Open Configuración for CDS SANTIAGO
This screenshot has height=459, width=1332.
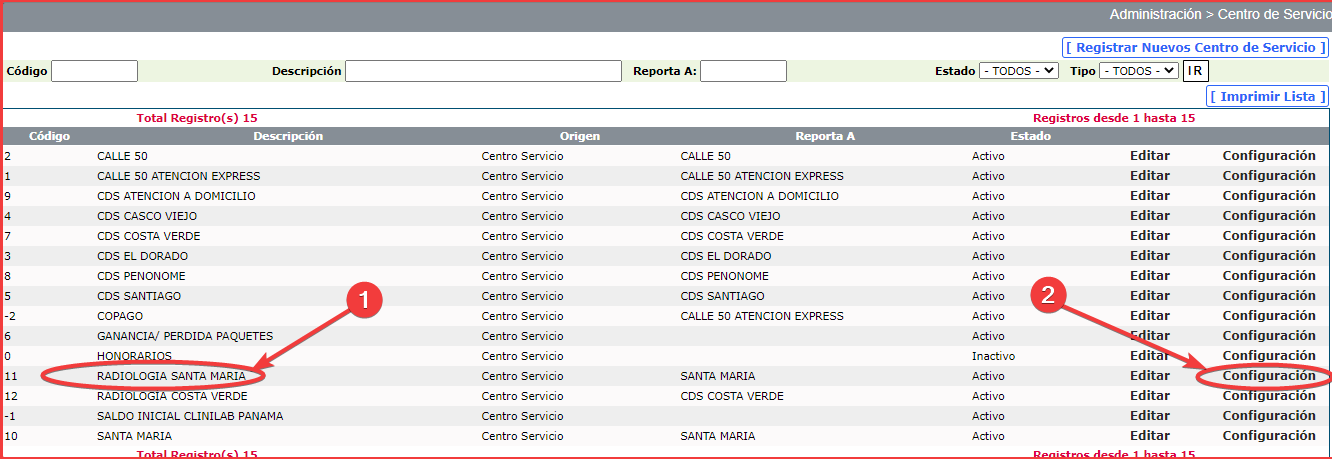click(1269, 296)
